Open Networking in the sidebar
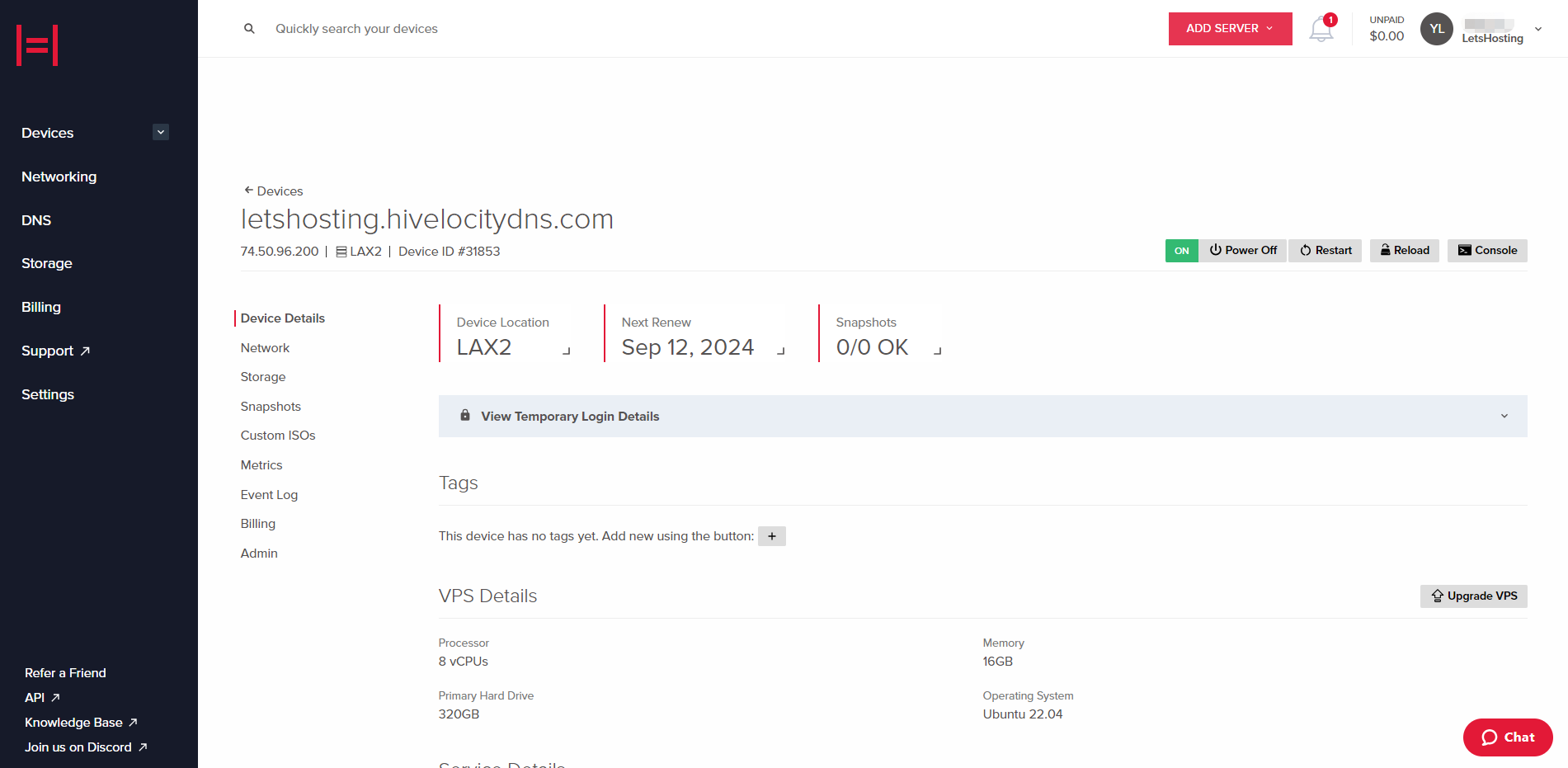The height and width of the screenshot is (768, 1568). 59,177
